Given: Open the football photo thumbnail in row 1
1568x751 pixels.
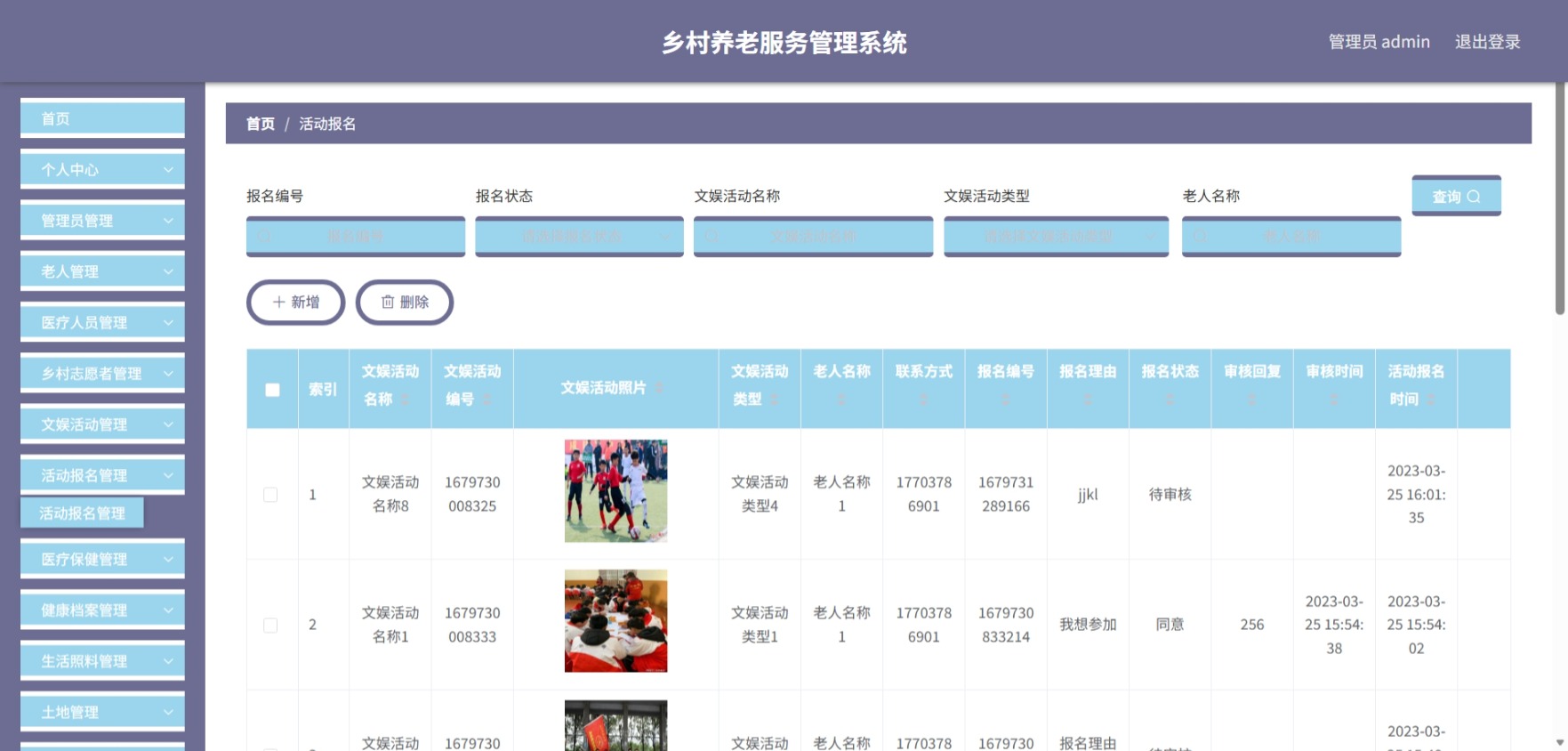Looking at the screenshot, I should (615, 491).
